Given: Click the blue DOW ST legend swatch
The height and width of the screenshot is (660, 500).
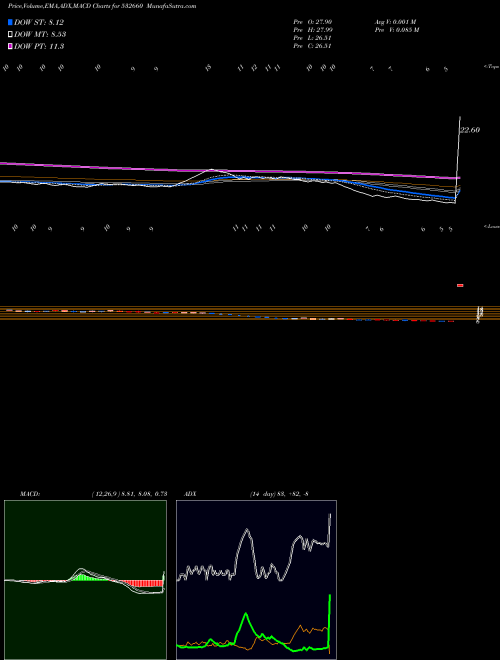Looking at the screenshot, I should tap(11, 22).
